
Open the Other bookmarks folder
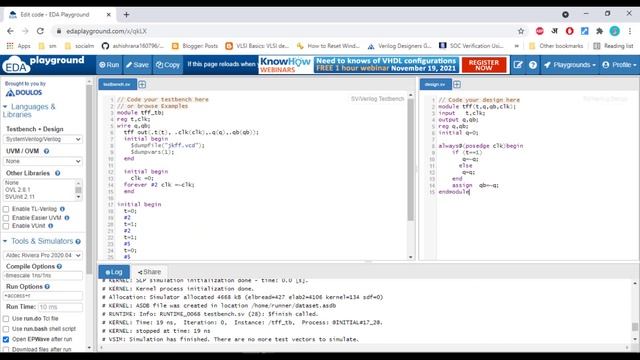point(556,46)
